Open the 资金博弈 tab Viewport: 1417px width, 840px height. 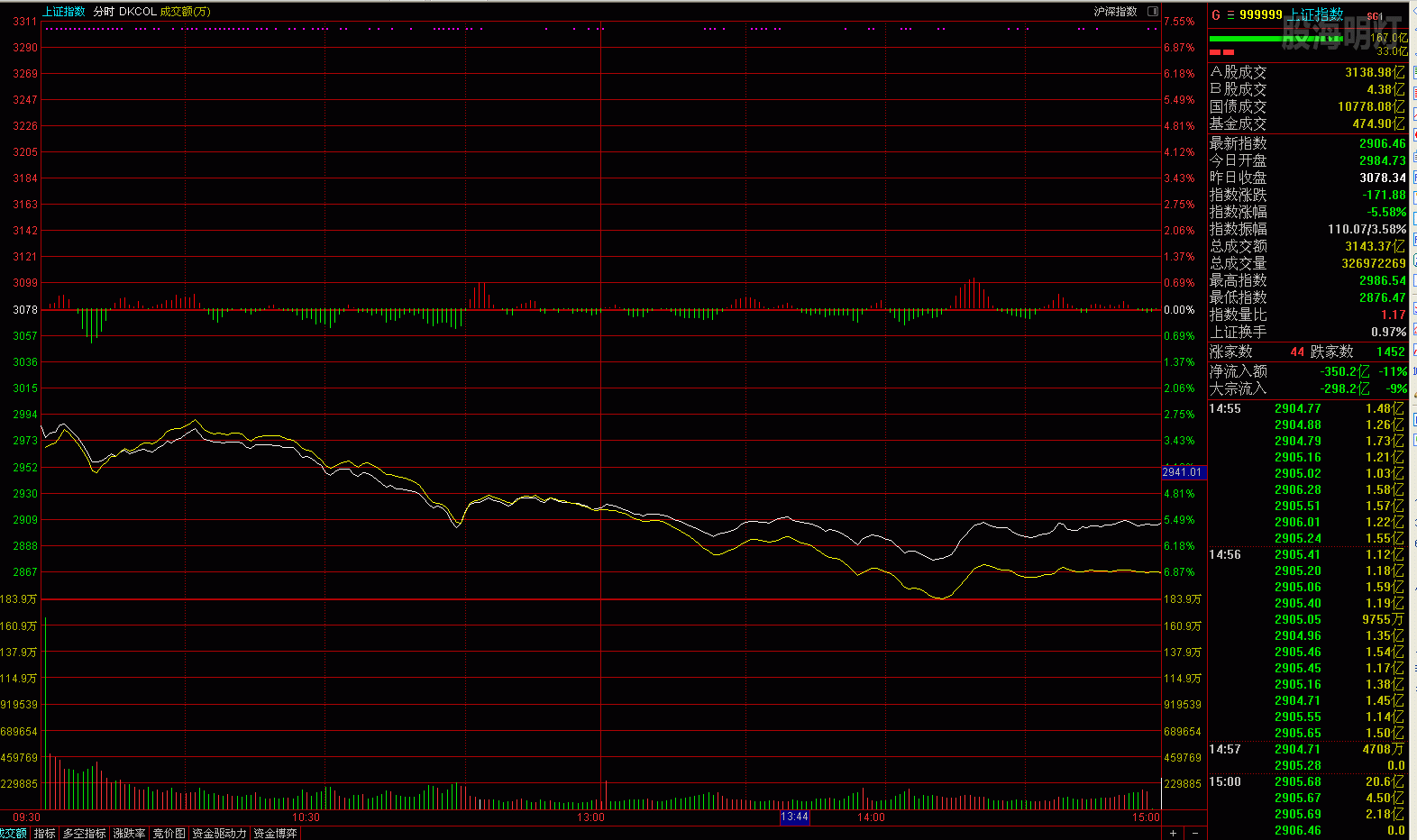275,834
